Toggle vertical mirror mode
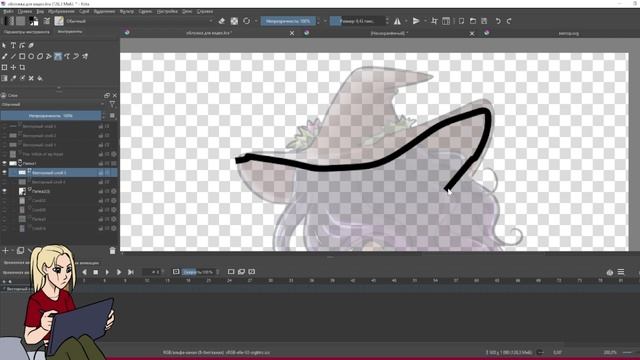640x360 pixels. 416,21
